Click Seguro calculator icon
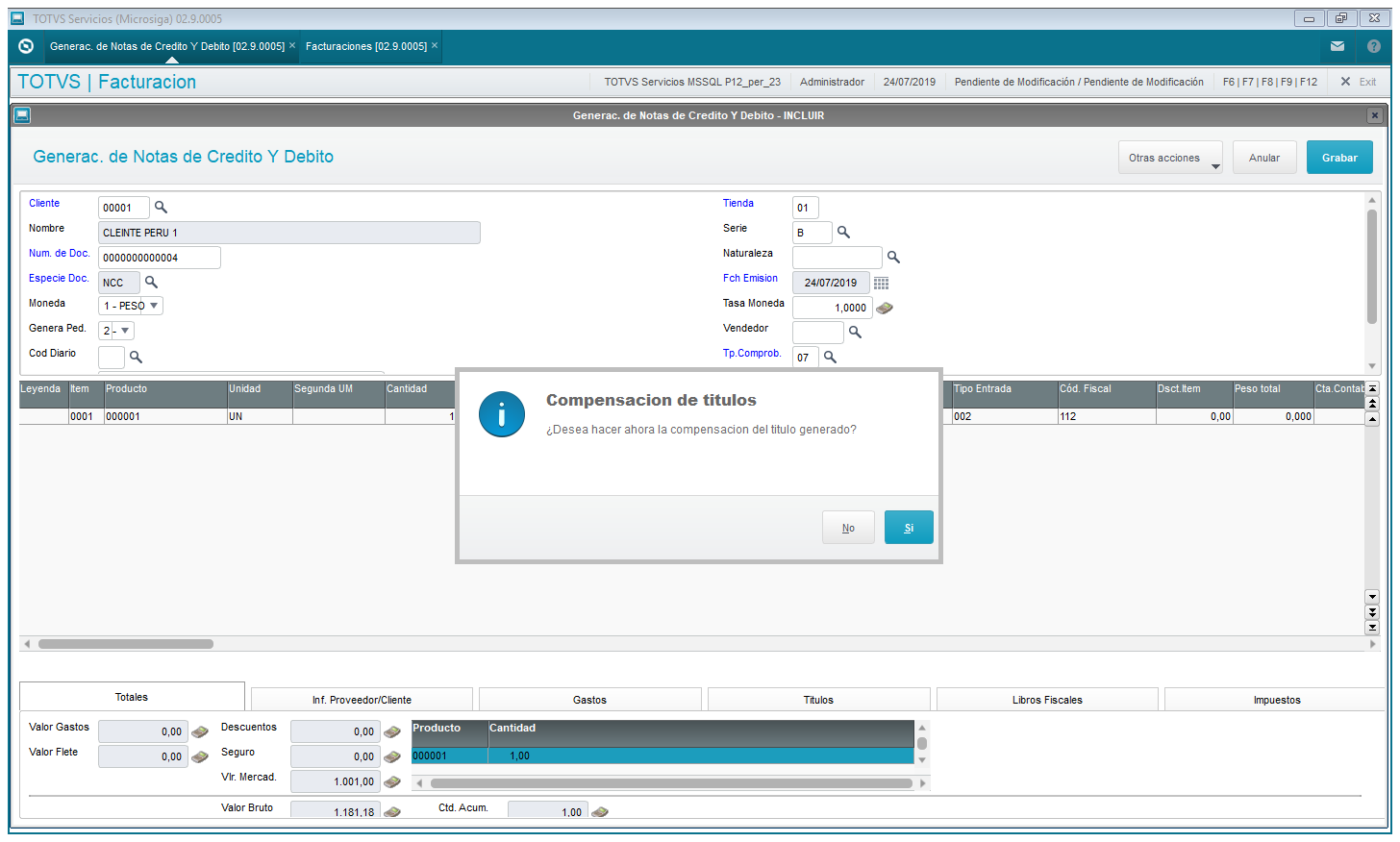This screenshot has width=1400, height=842. pos(392,756)
